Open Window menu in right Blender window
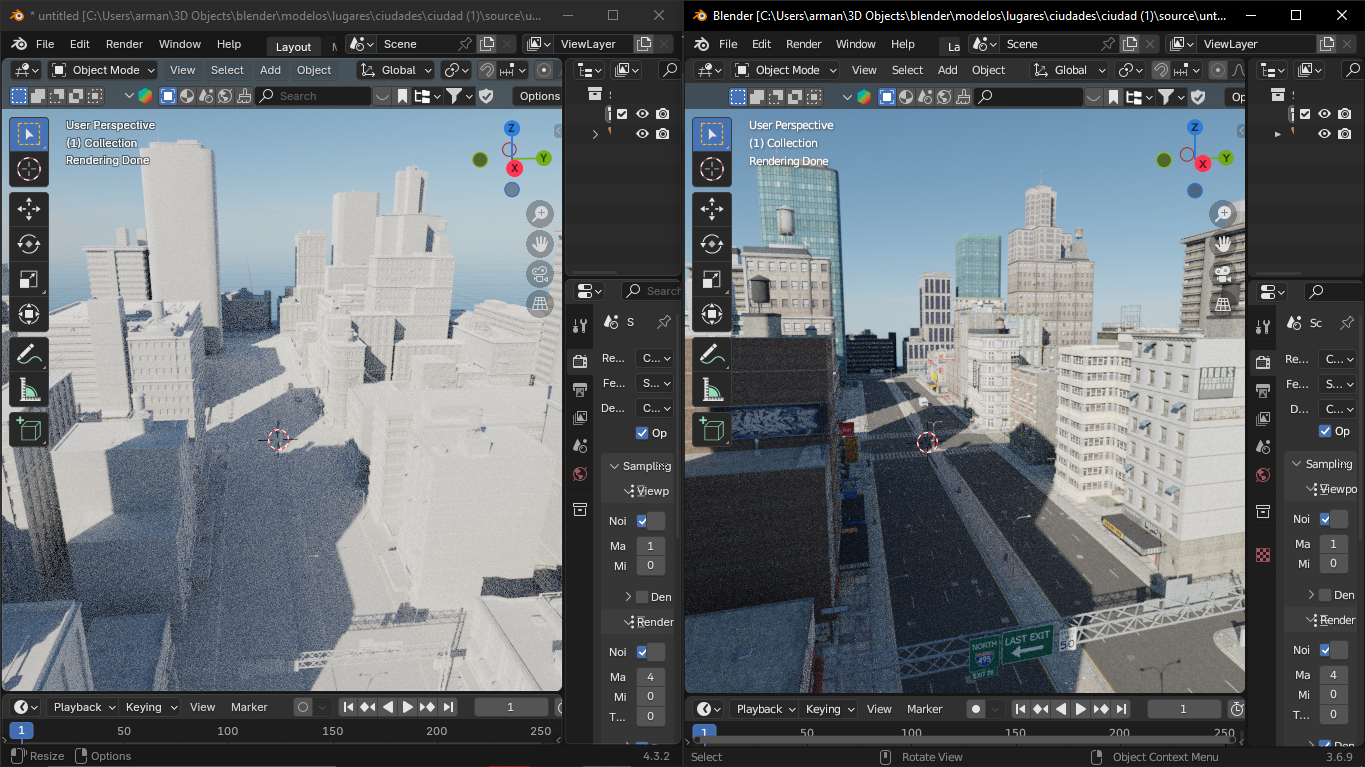The height and width of the screenshot is (767, 1365). [x=855, y=44]
